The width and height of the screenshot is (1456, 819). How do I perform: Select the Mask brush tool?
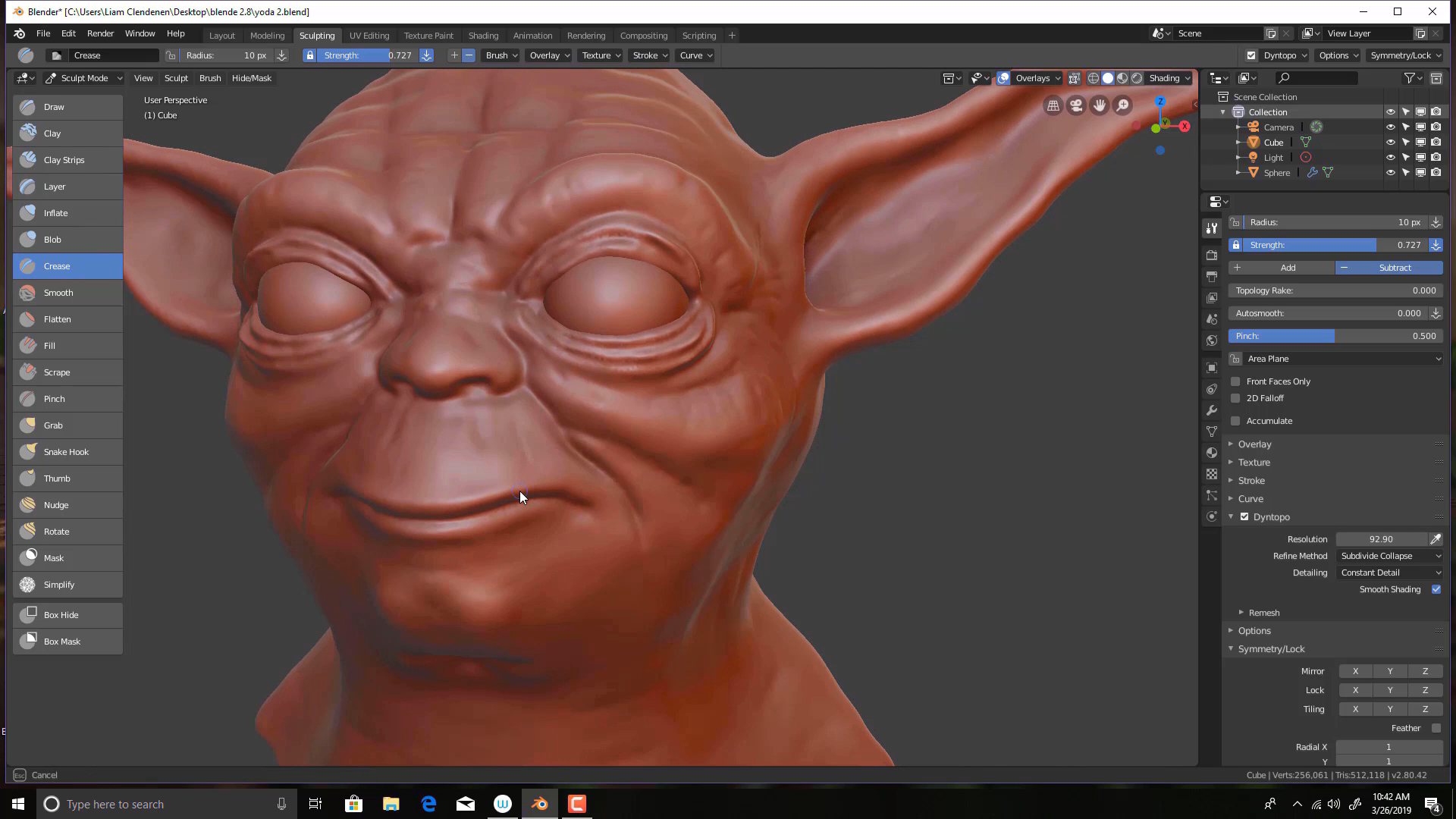67,558
